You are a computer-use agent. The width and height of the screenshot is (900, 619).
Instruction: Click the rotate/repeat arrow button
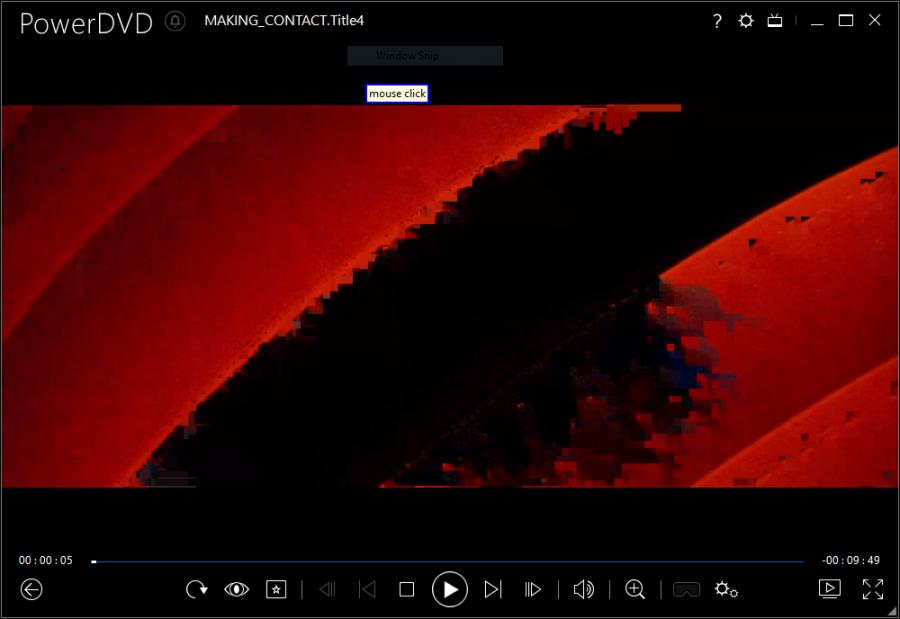(196, 589)
